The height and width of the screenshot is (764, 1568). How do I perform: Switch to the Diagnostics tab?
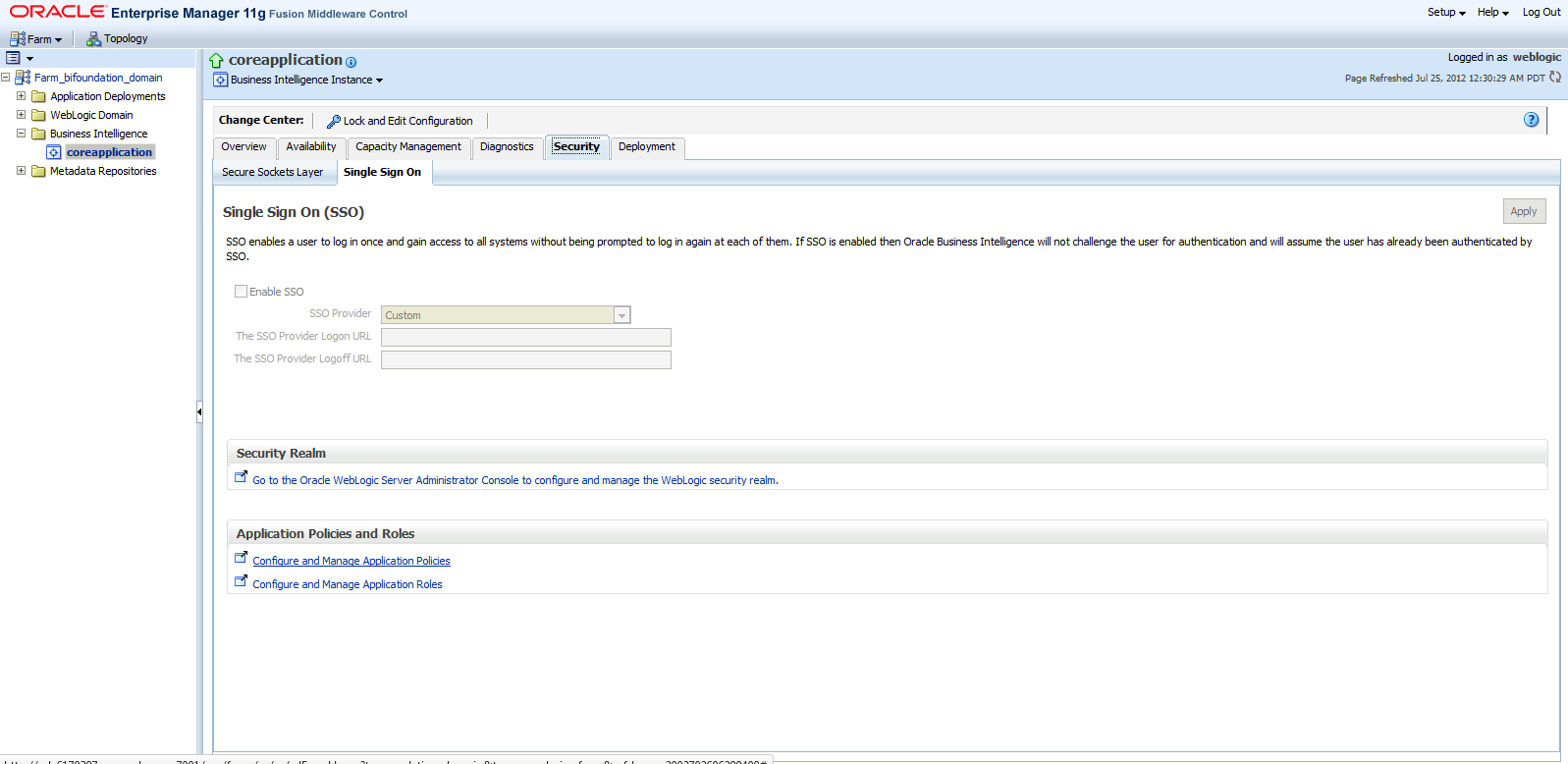point(507,147)
